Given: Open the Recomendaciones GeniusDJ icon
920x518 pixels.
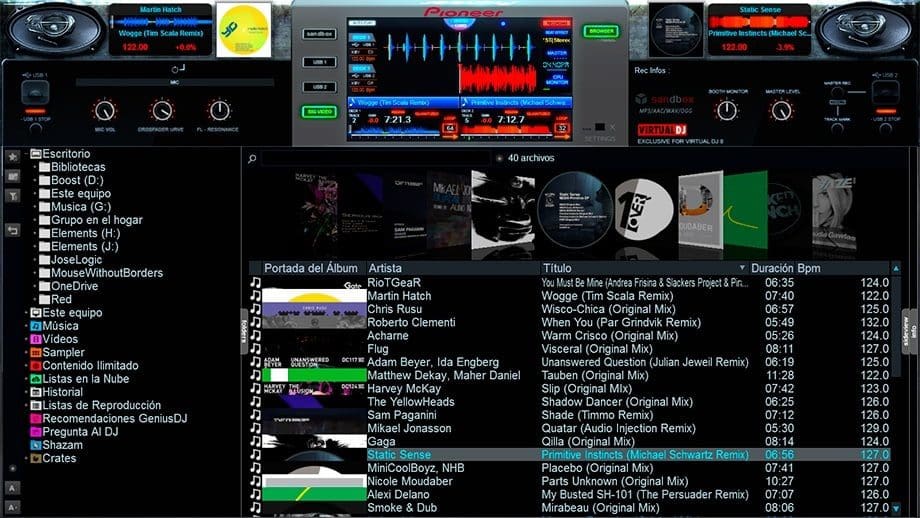Looking at the screenshot, I should point(36,419).
